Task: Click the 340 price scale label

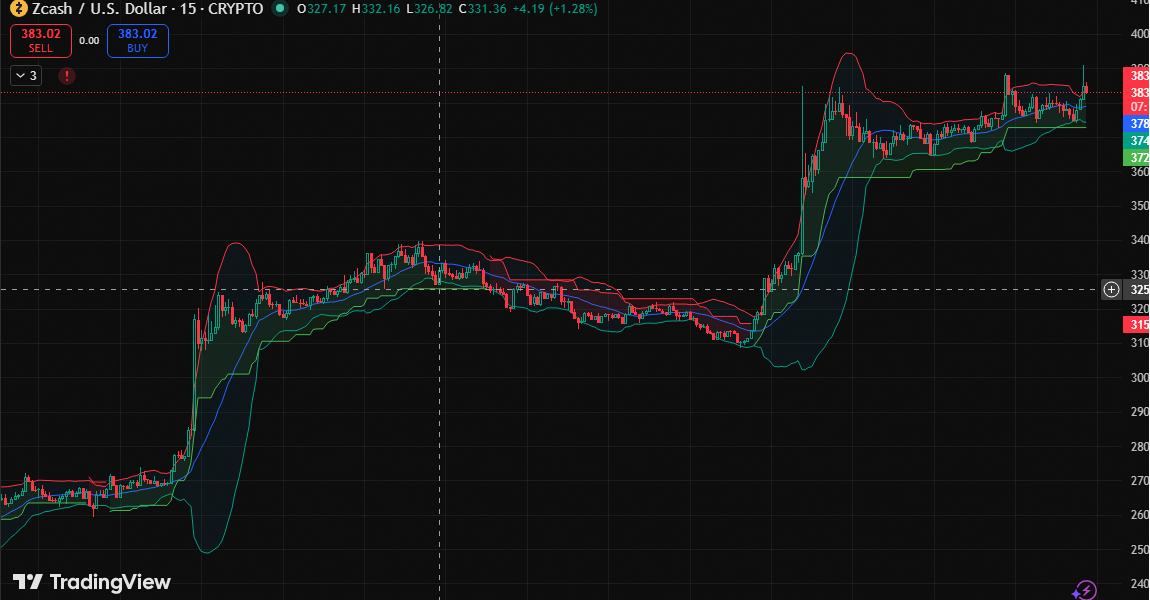Action: (x=1139, y=240)
